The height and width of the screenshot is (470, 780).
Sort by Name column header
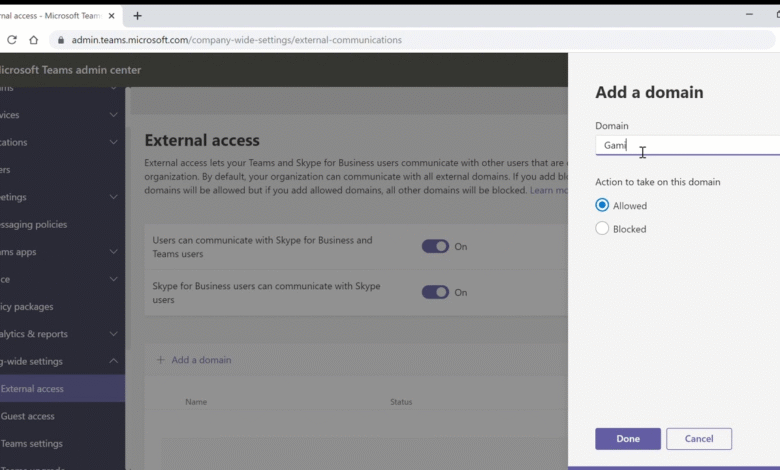click(196, 402)
